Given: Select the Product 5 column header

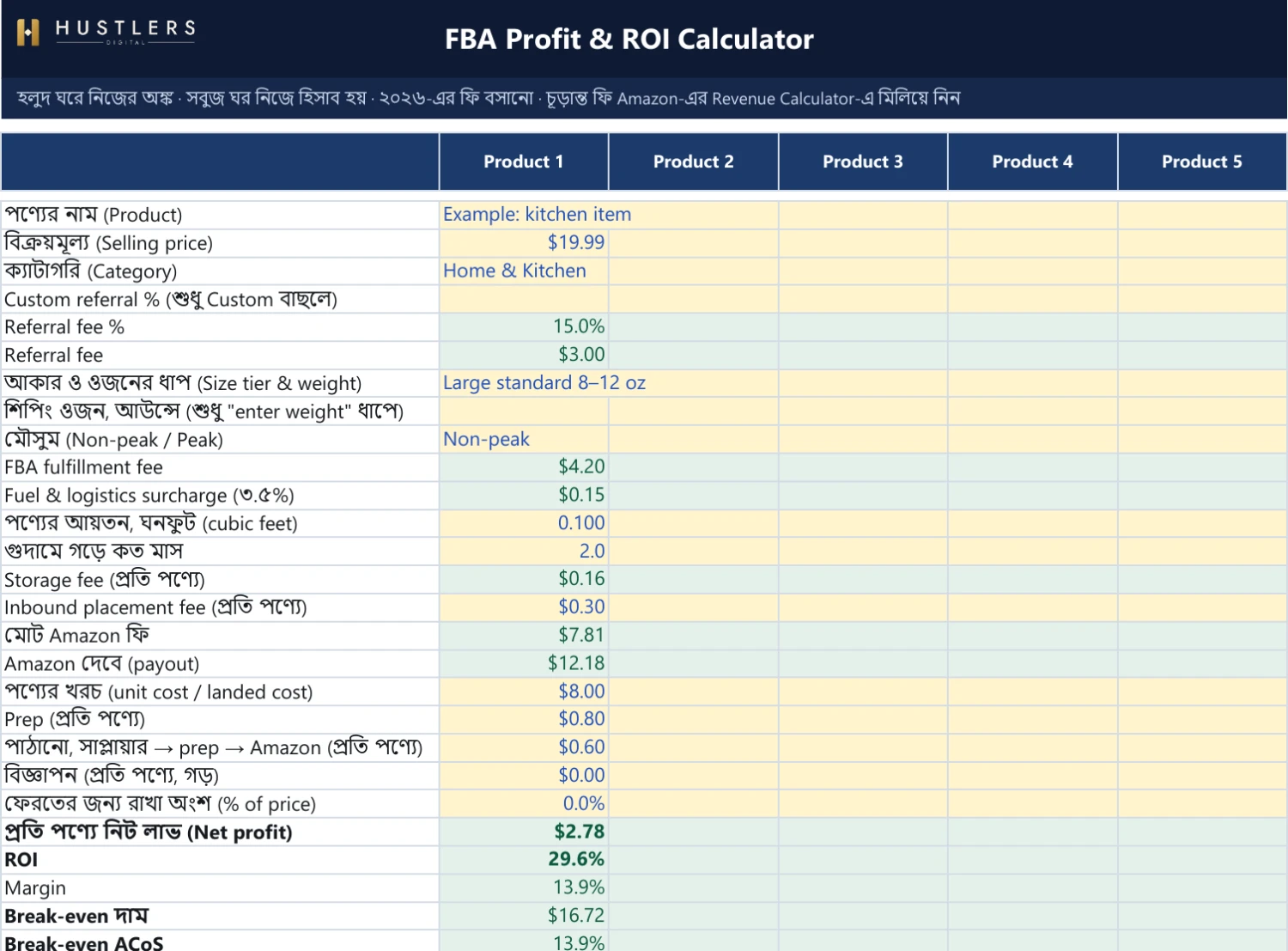Looking at the screenshot, I should click(x=1202, y=162).
